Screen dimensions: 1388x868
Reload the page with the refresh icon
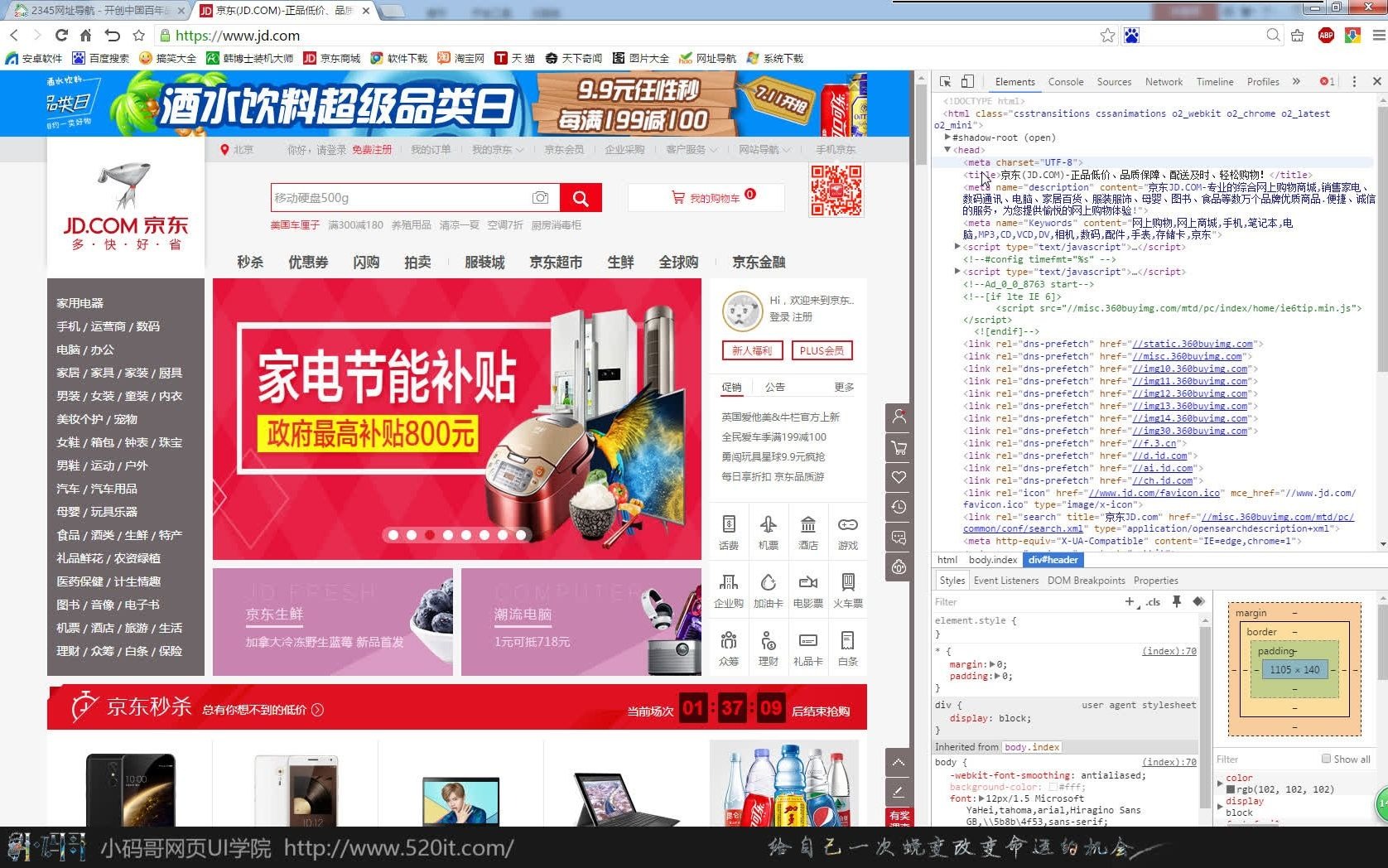pyautogui.click(x=61, y=35)
